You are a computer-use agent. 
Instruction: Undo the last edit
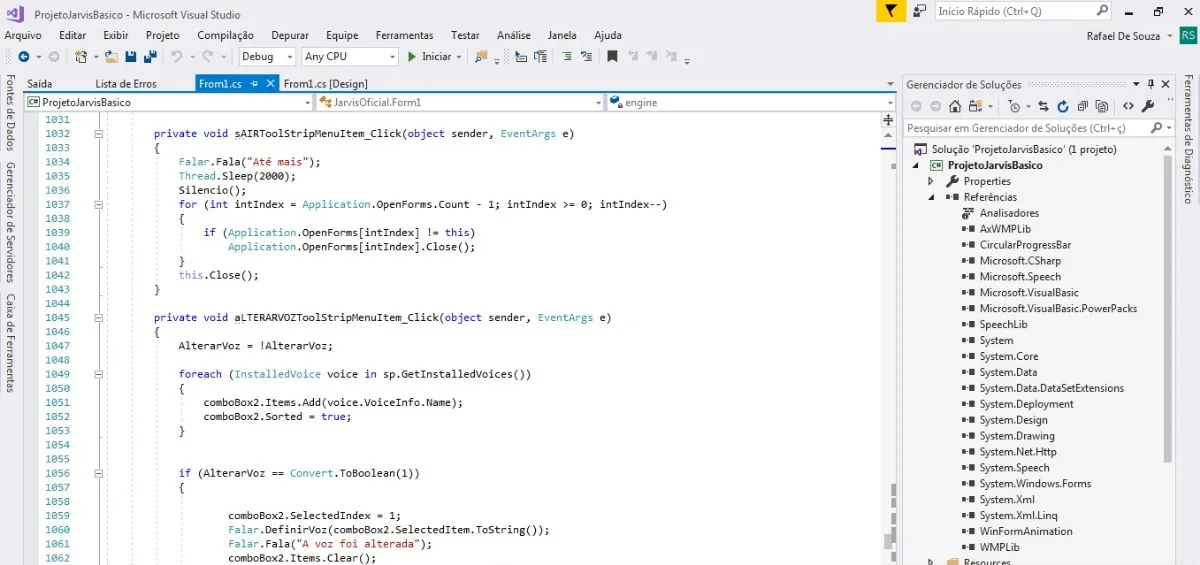point(177,57)
